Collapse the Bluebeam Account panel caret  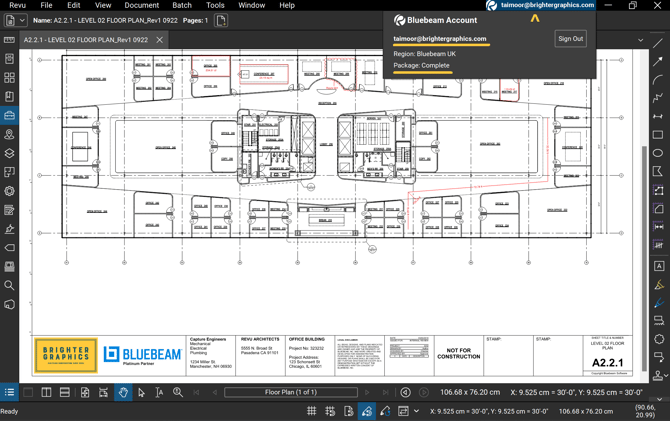click(x=535, y=18)
